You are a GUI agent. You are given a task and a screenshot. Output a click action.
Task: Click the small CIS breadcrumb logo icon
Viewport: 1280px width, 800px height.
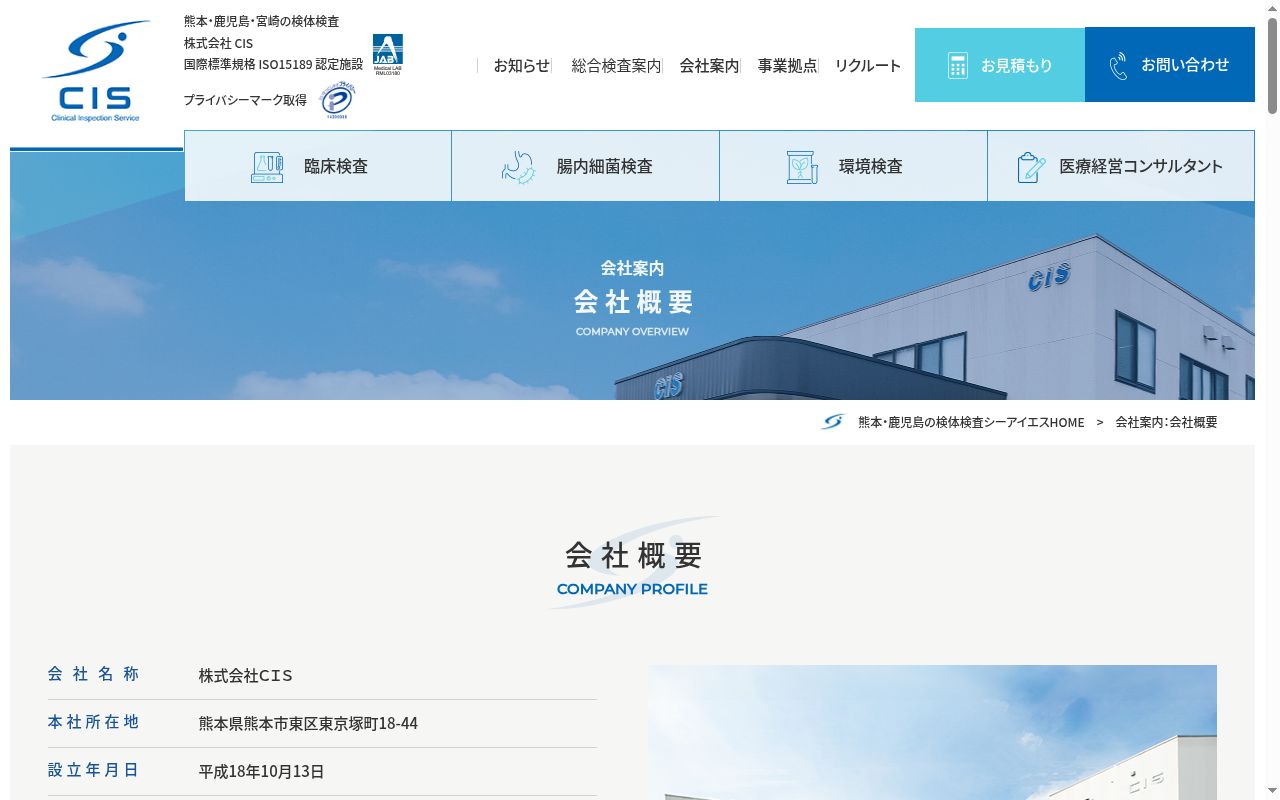click(832, 422)
